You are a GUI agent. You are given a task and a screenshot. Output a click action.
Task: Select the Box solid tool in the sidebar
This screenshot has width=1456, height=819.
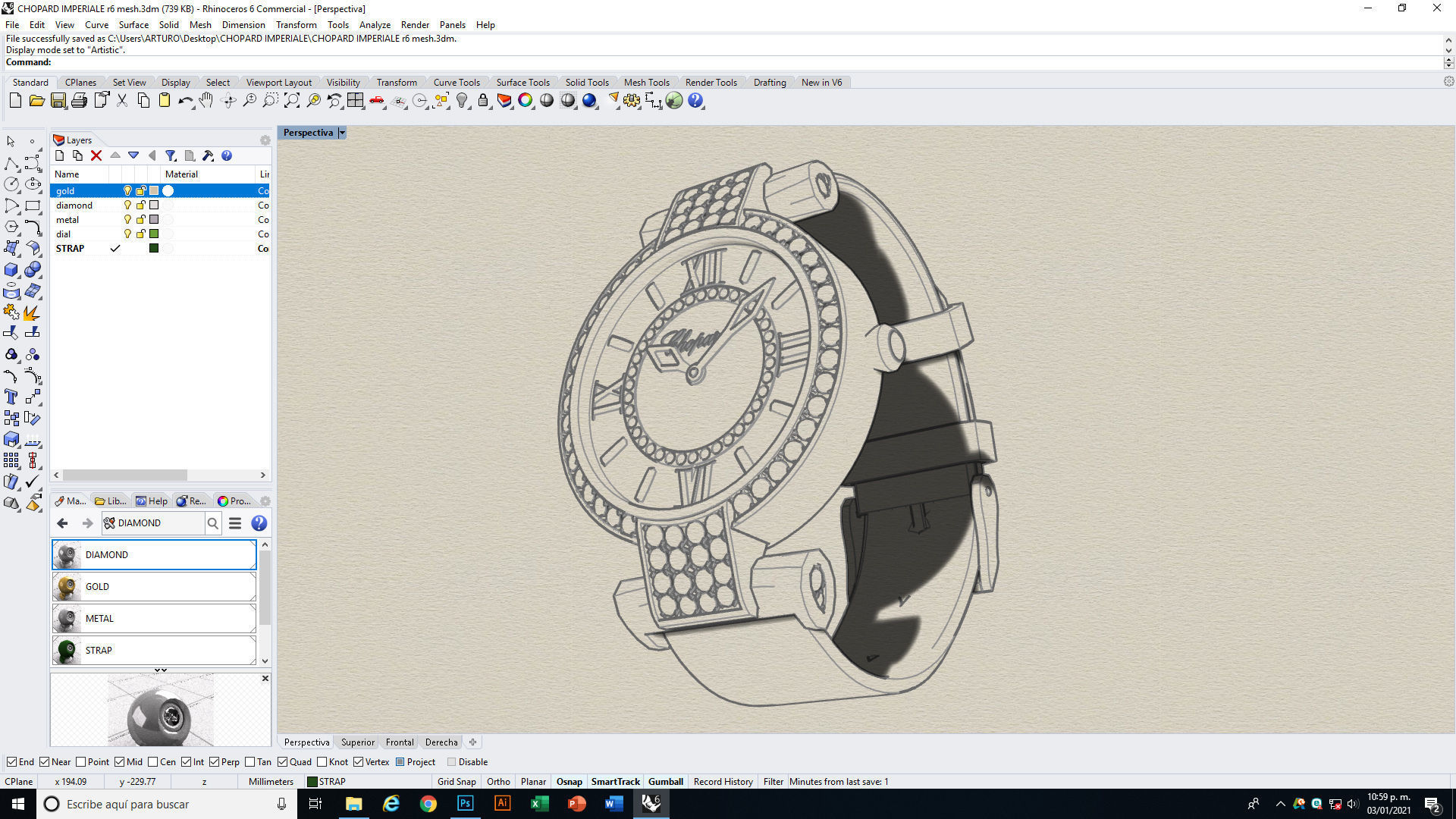point(11,270)
